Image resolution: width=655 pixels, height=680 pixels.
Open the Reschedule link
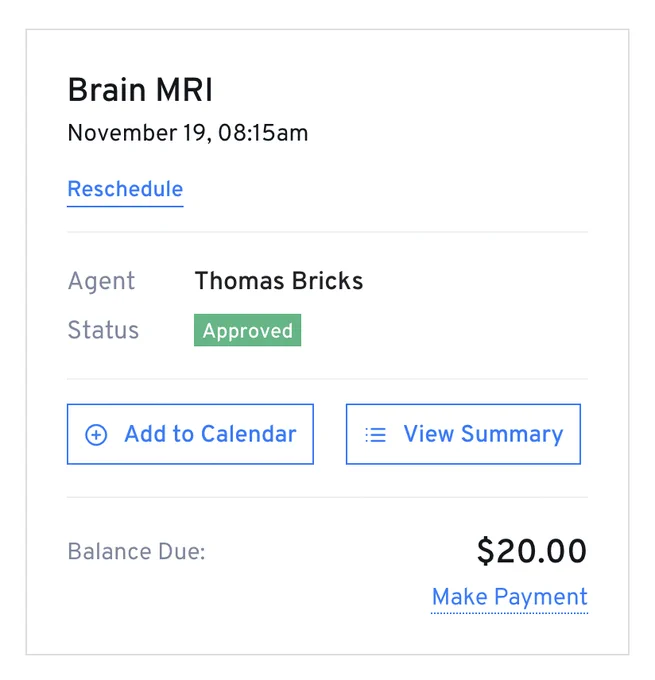(x=125, y=190)
